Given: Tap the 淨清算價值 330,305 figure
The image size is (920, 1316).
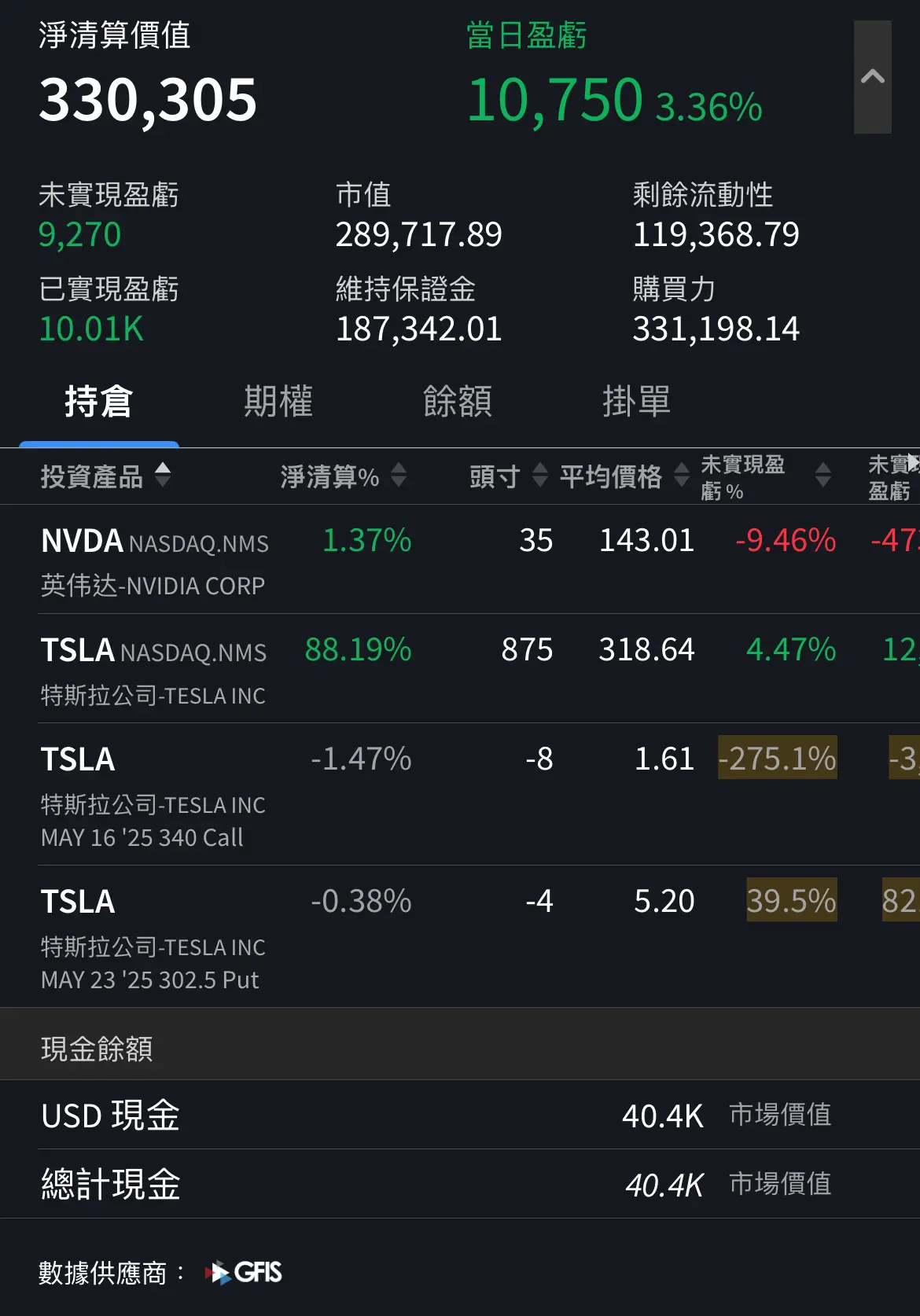Looking at the screenshot, I should (148, 100).
